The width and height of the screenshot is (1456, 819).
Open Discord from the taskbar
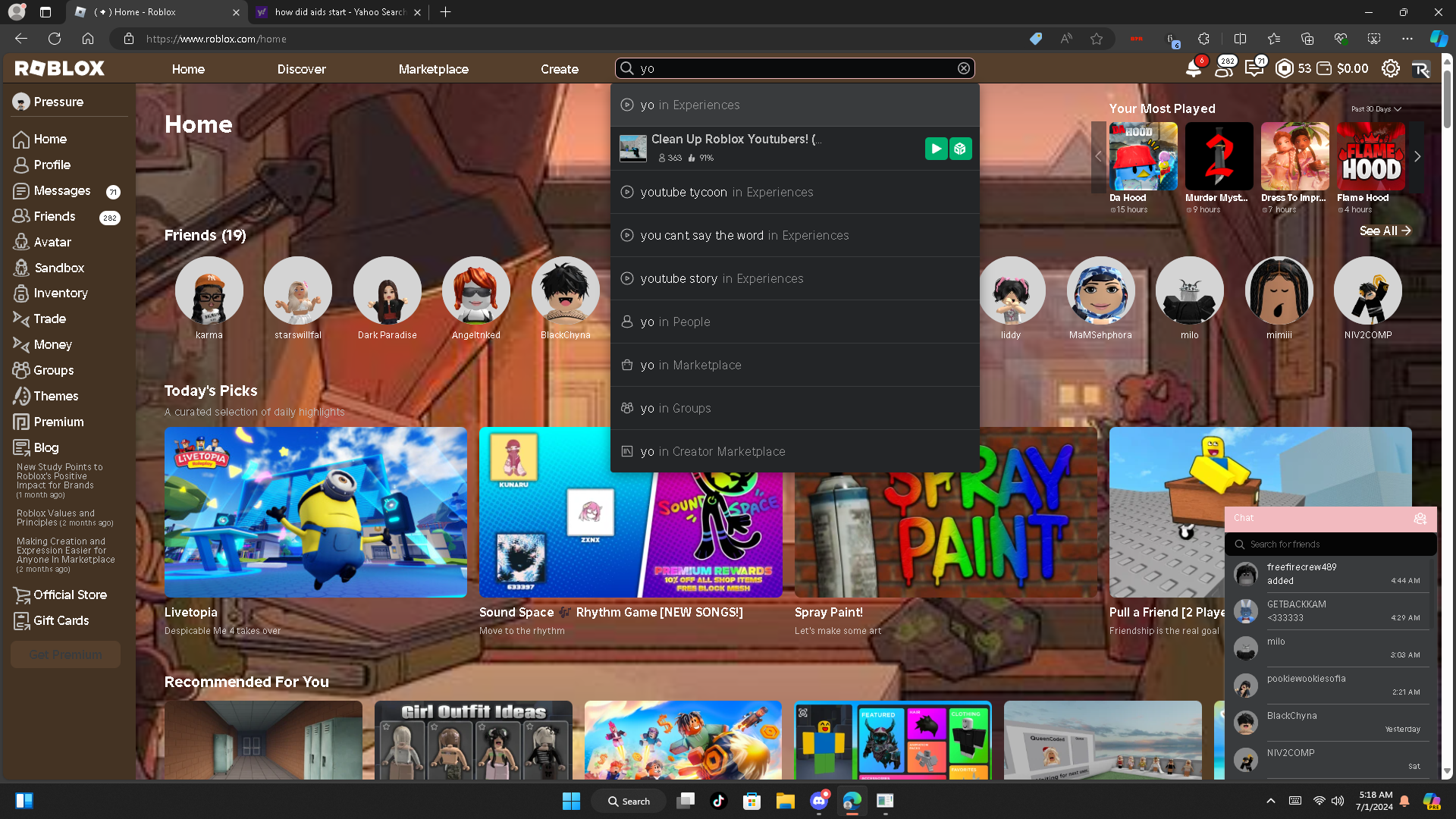(x=819, y=801)
